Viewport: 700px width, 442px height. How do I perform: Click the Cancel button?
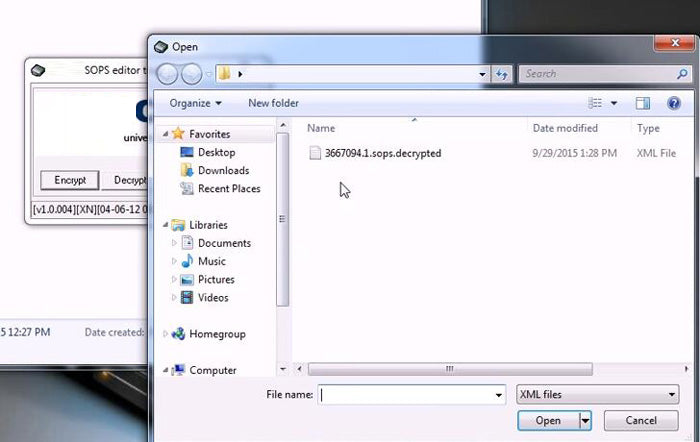pos(641,421)
